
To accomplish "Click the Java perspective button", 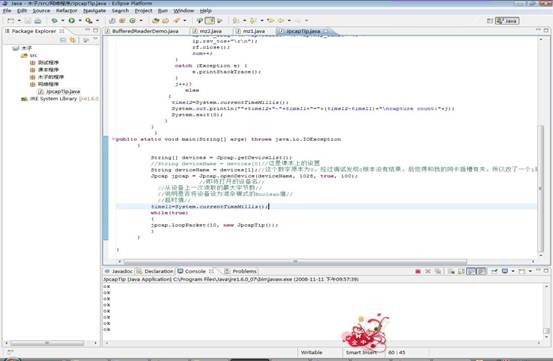I will pyautogui.click(x=507, y=21).
